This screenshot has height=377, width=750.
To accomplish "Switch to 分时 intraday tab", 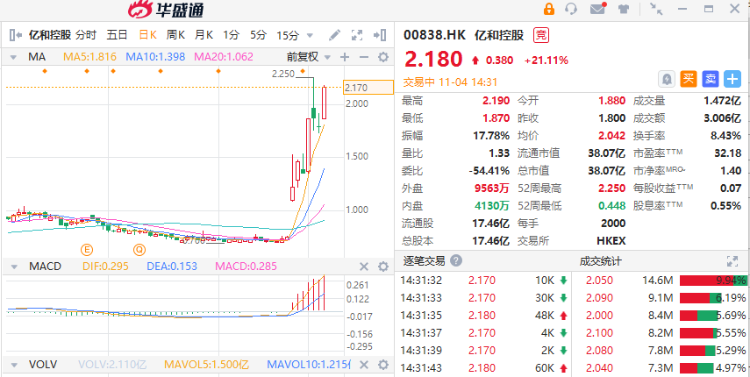I will pyautogui.click(x=86, y=35).
